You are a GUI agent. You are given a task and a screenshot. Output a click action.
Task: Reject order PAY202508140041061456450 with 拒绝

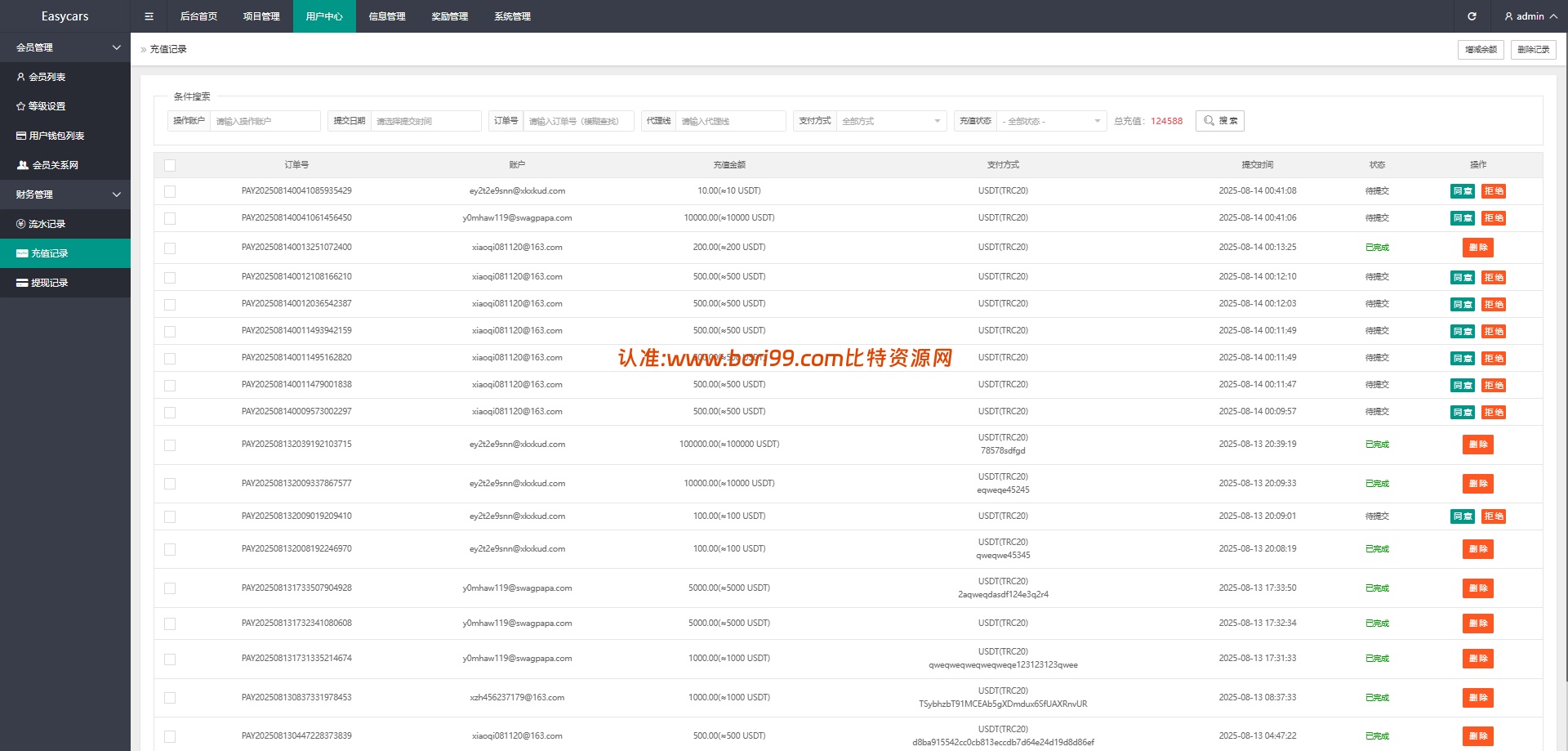click(x=1494, y=218)
